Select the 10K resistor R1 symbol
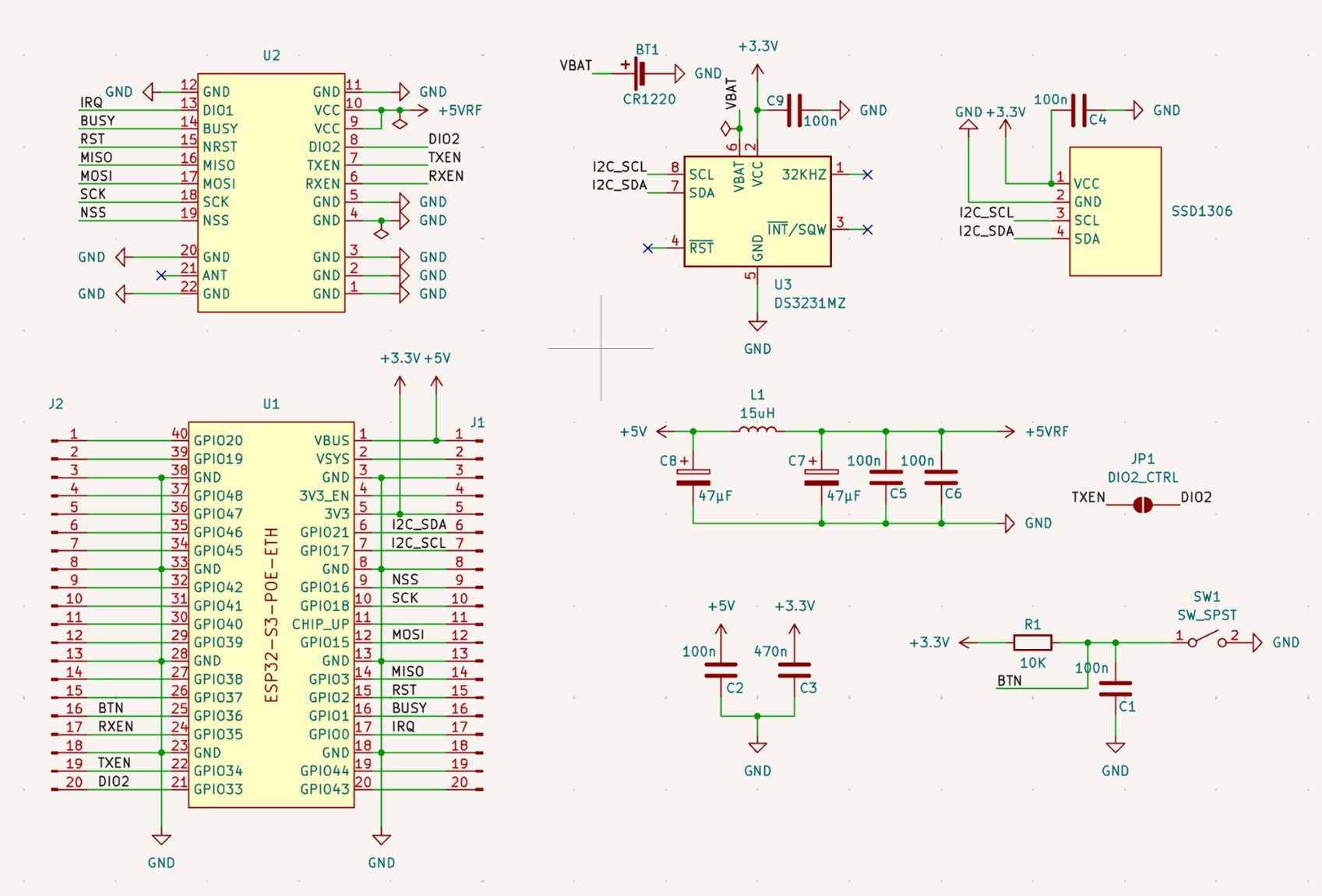Image resolution: width=1322 pixels, height=896 pixels. pyautogui.click(x=1032, y=642)
